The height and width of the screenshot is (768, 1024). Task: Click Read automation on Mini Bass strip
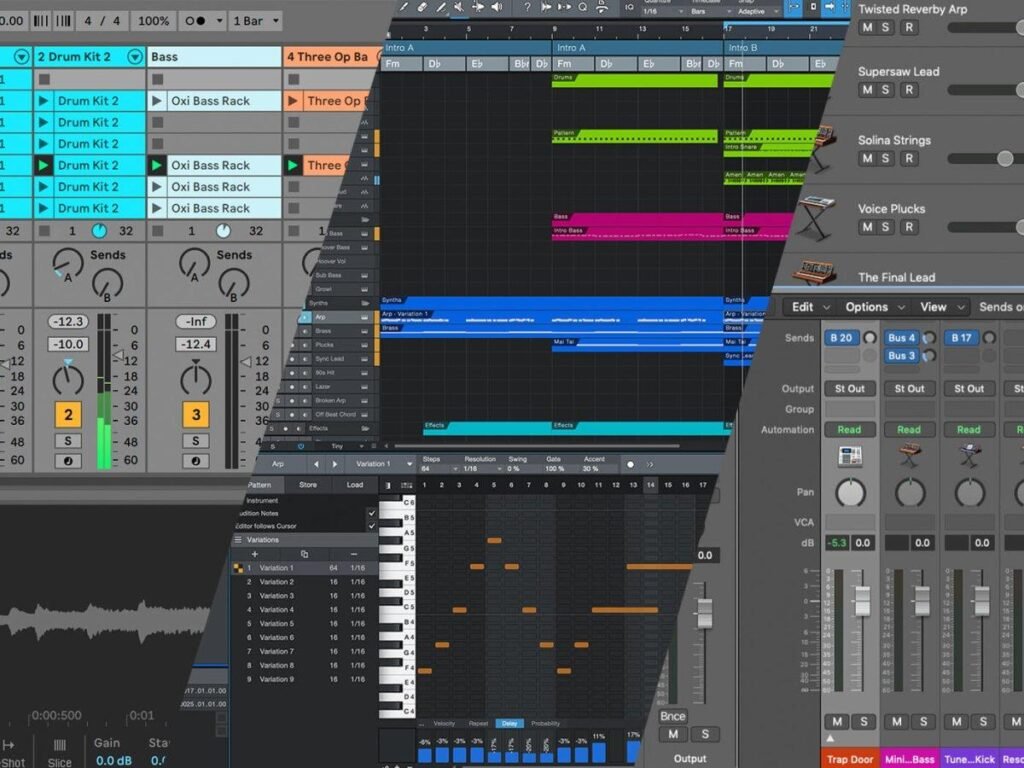[909, 430]
